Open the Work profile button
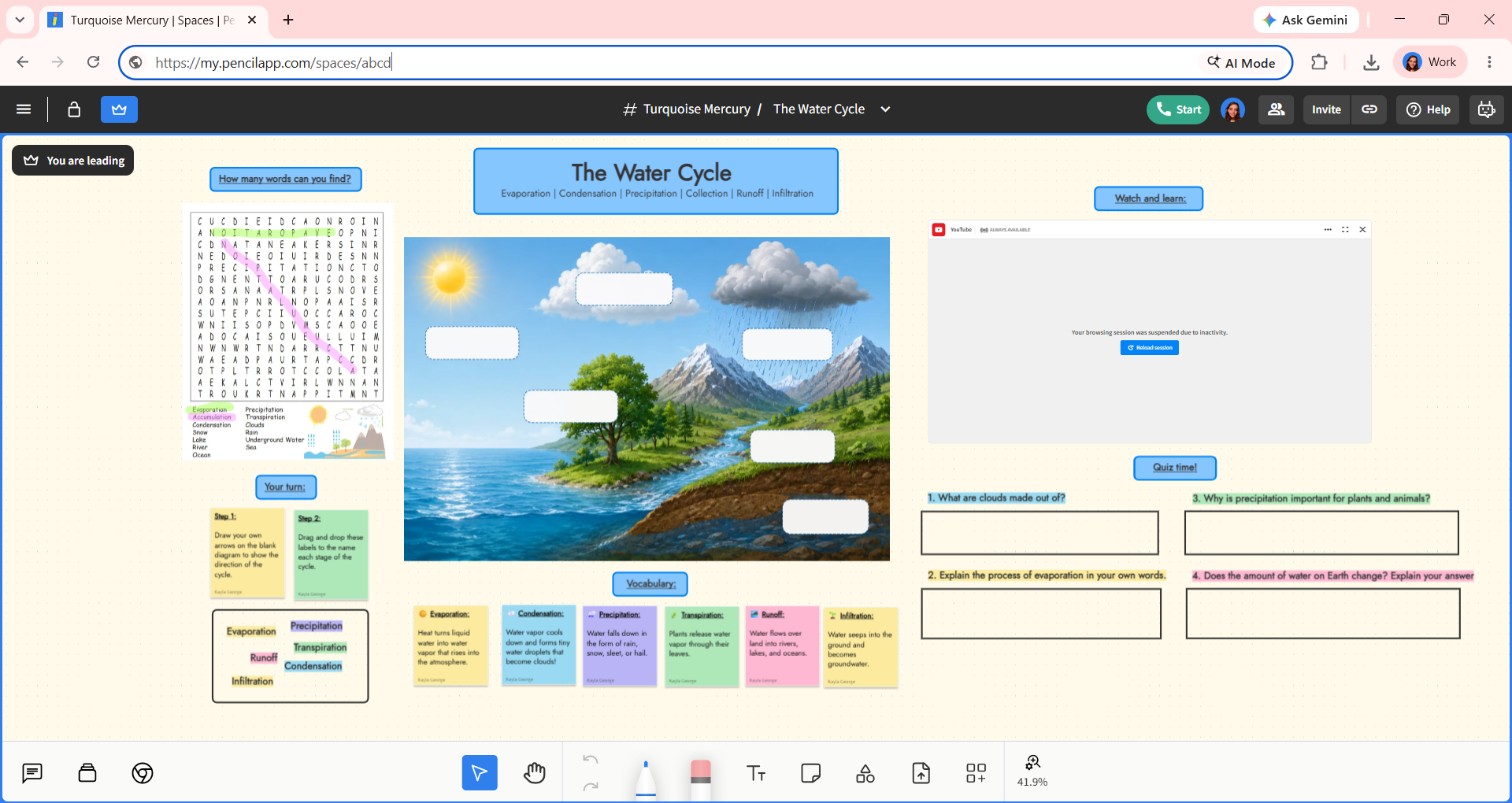The height and width of the screenshot is (803, 1512). pyautogui.click(x=1430, y=62)
